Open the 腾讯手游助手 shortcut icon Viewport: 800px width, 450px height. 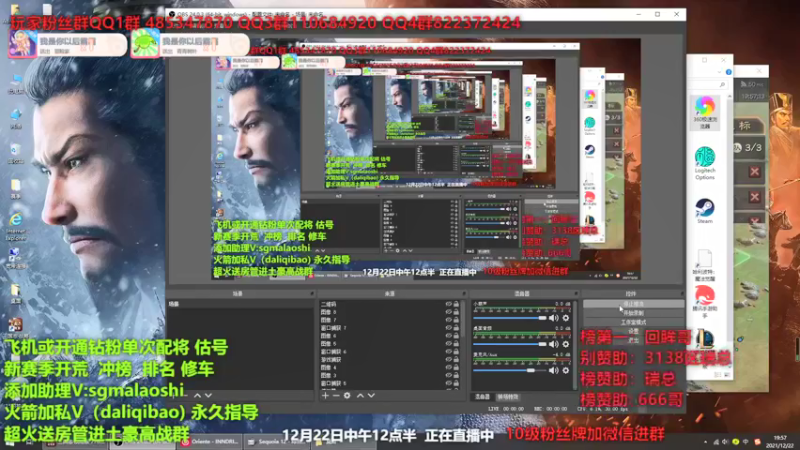pyautogui.click(x=705, y=302)
